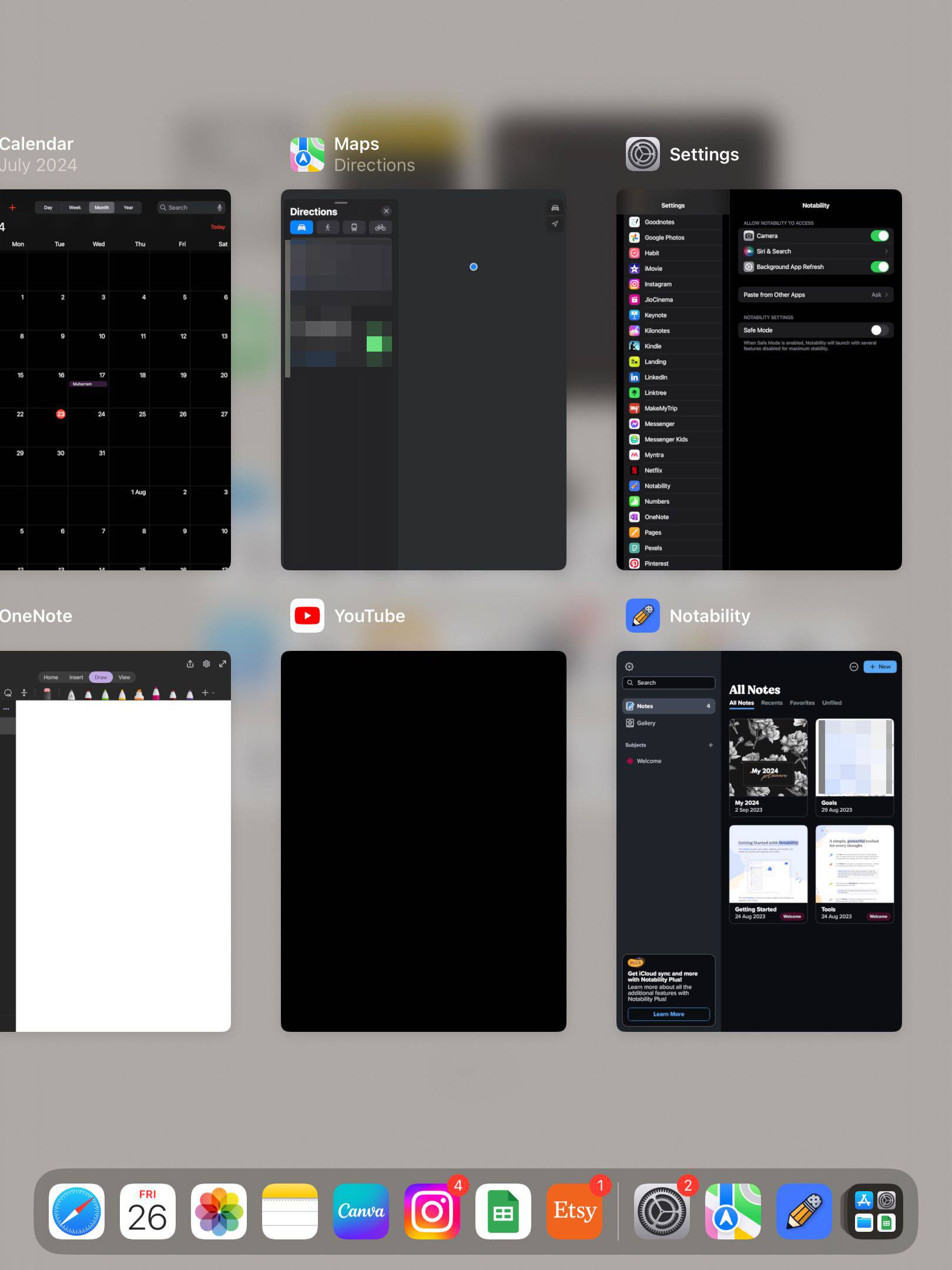This screenshot has height=1270, width=952.
Task: Click Learn More for Notability Plus
Action: pyautogui.click(x=668, y=1014)
